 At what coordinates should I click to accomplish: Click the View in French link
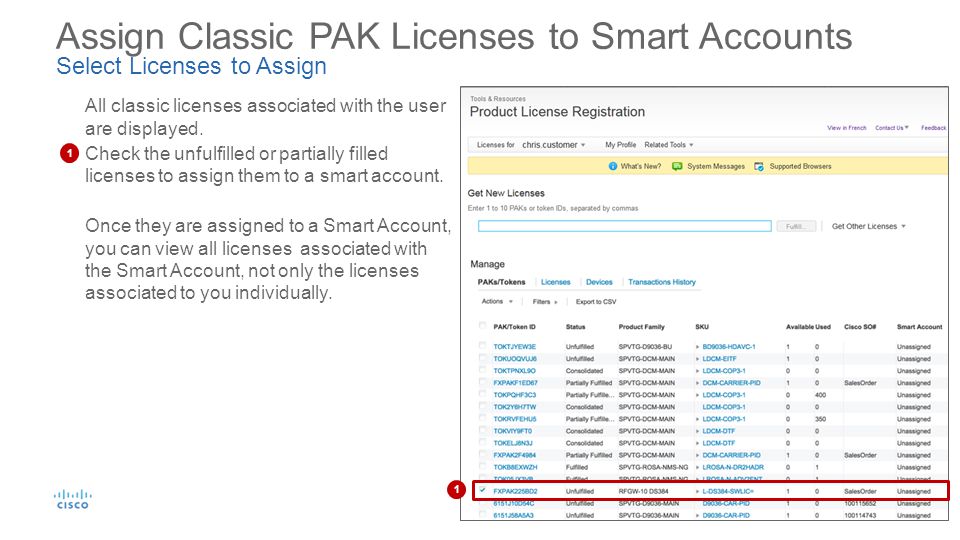(847, 128)
